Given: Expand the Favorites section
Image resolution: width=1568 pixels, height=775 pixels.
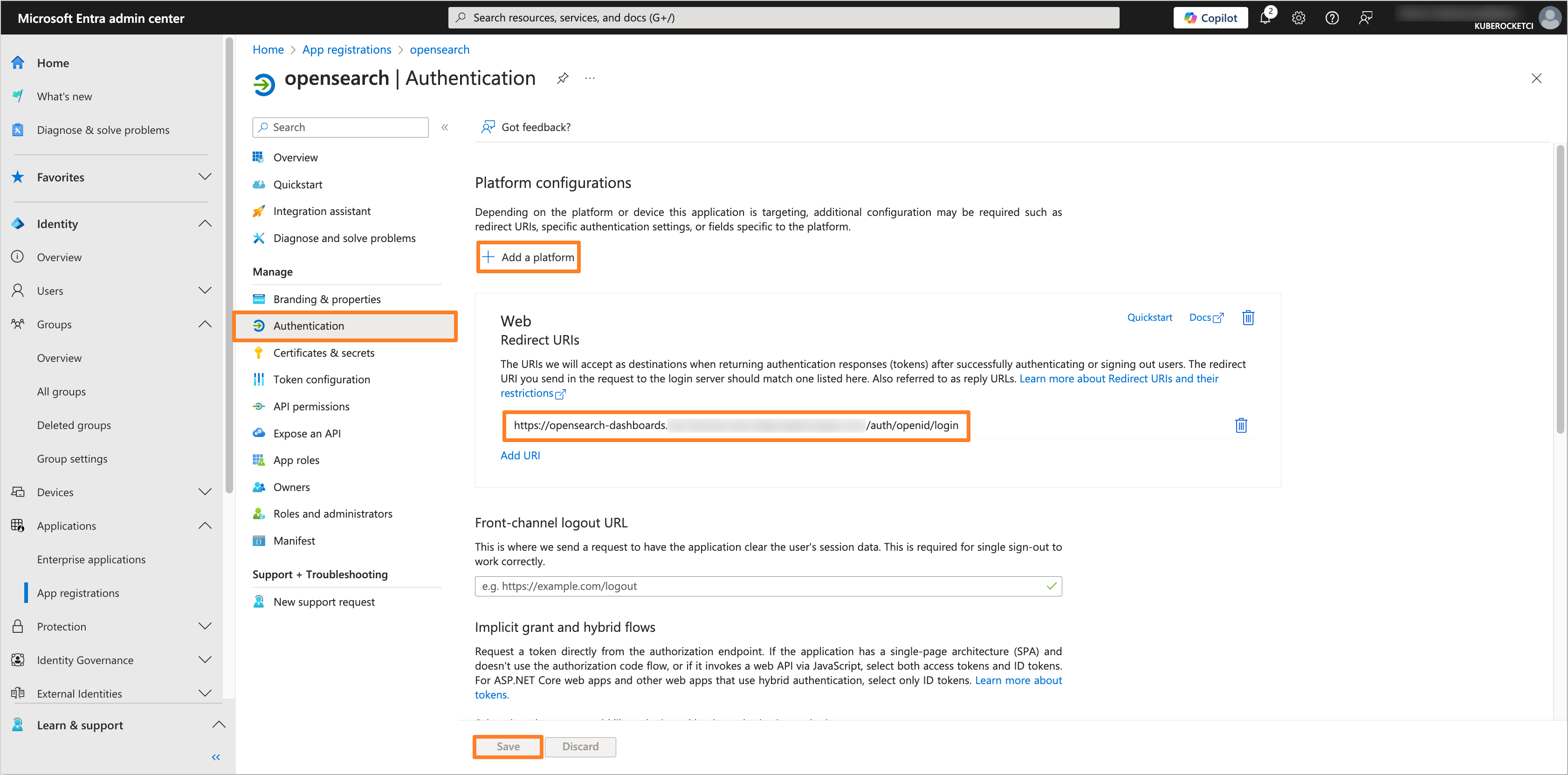Looking at the screenshot, I should coord(205,177).
